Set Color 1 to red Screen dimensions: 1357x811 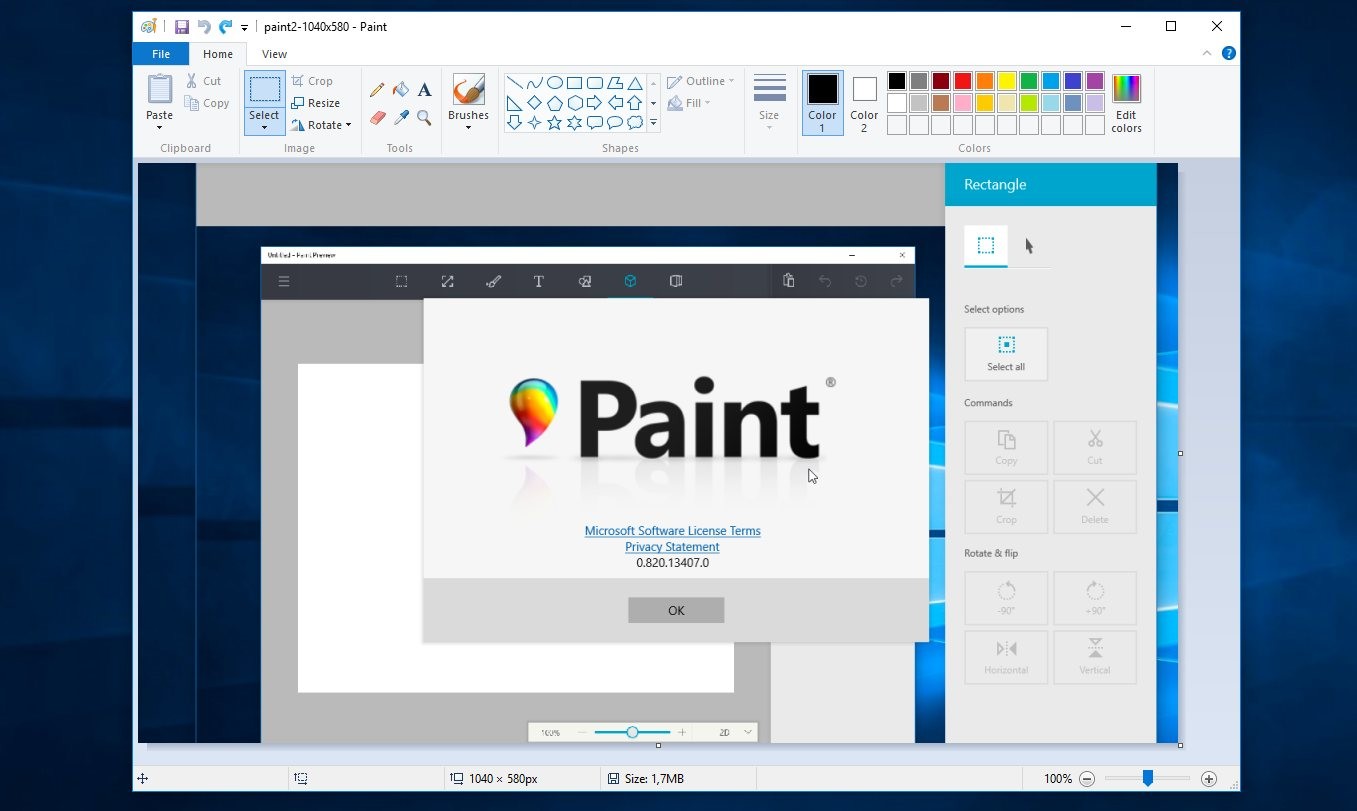point(962,80)
